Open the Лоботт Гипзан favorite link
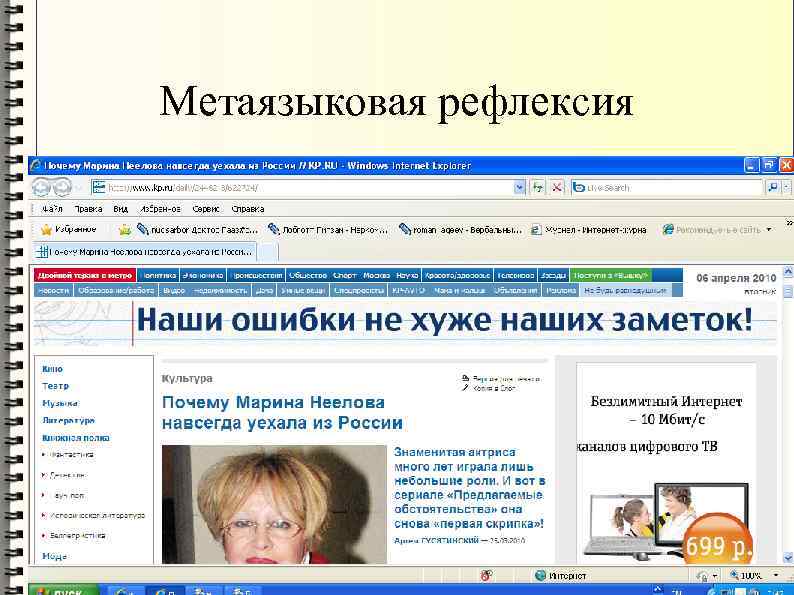The image size is (794, 595). (328, 230)
